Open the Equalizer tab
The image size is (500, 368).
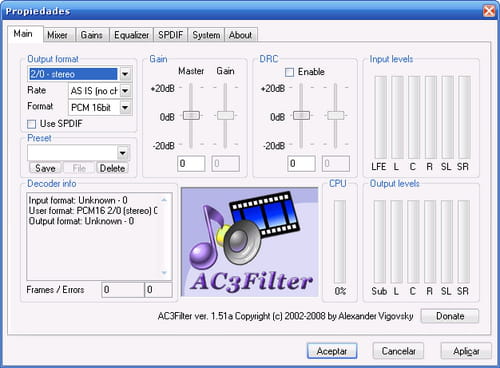pos(131,35)
